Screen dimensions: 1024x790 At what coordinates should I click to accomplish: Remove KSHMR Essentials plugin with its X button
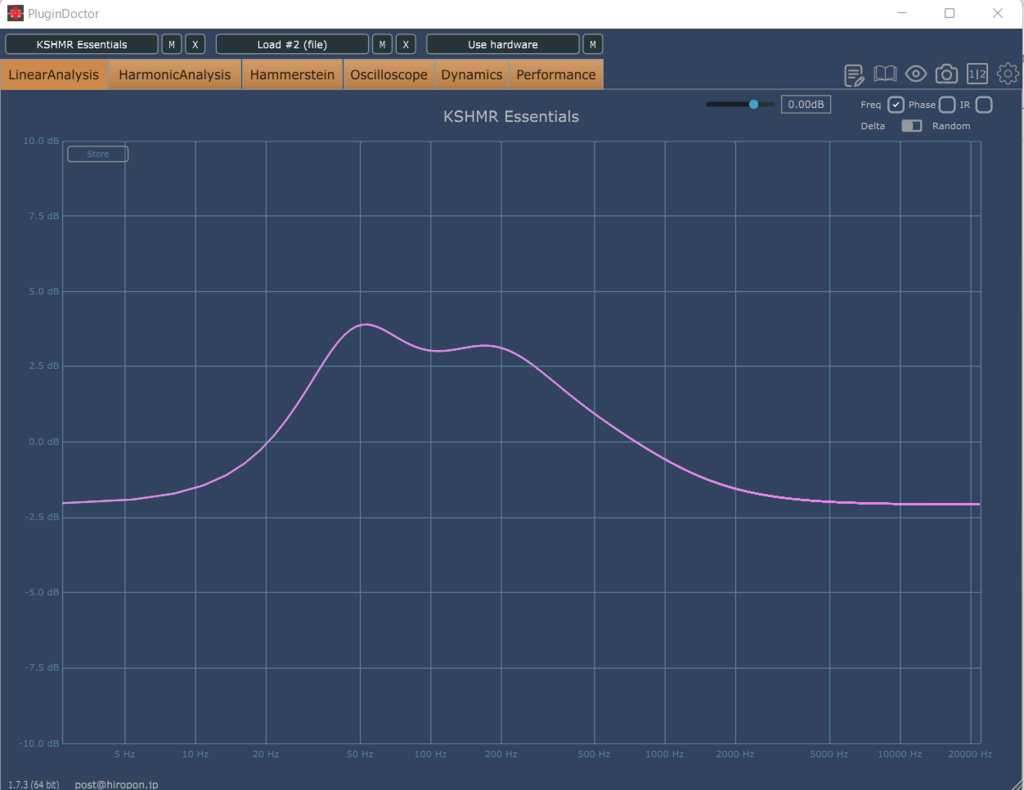195,44
